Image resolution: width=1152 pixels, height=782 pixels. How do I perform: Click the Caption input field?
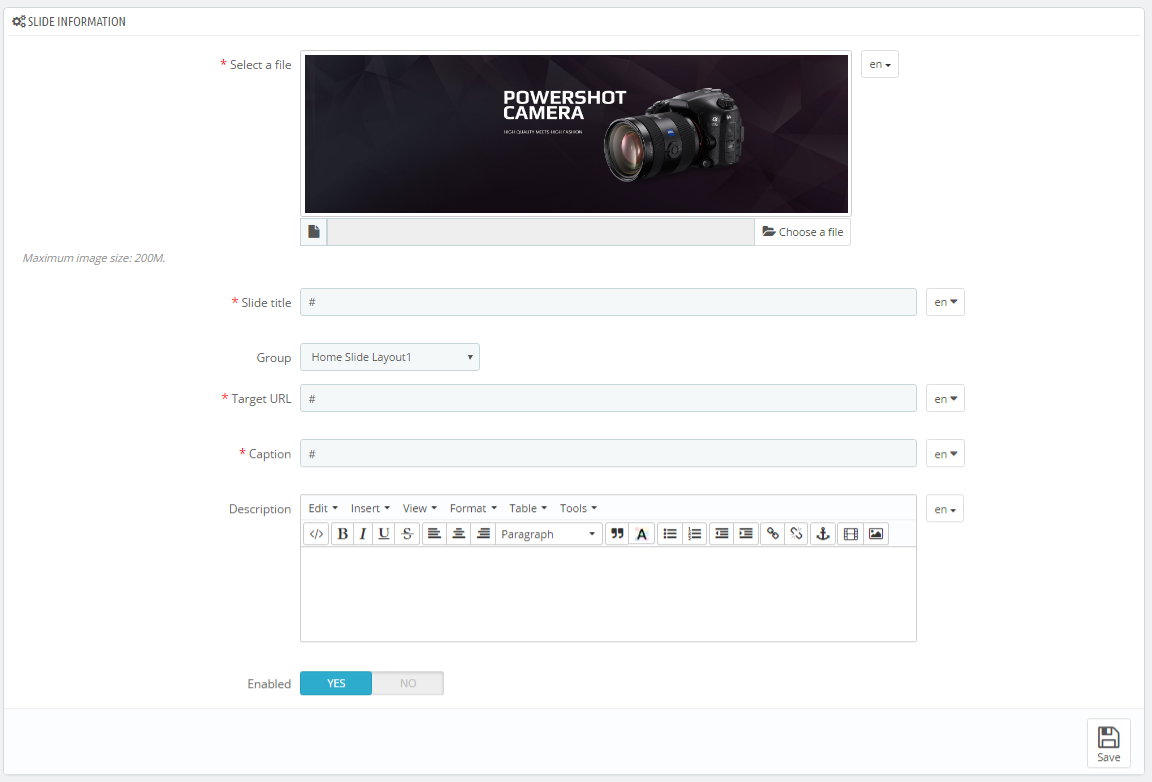[608, 453]
